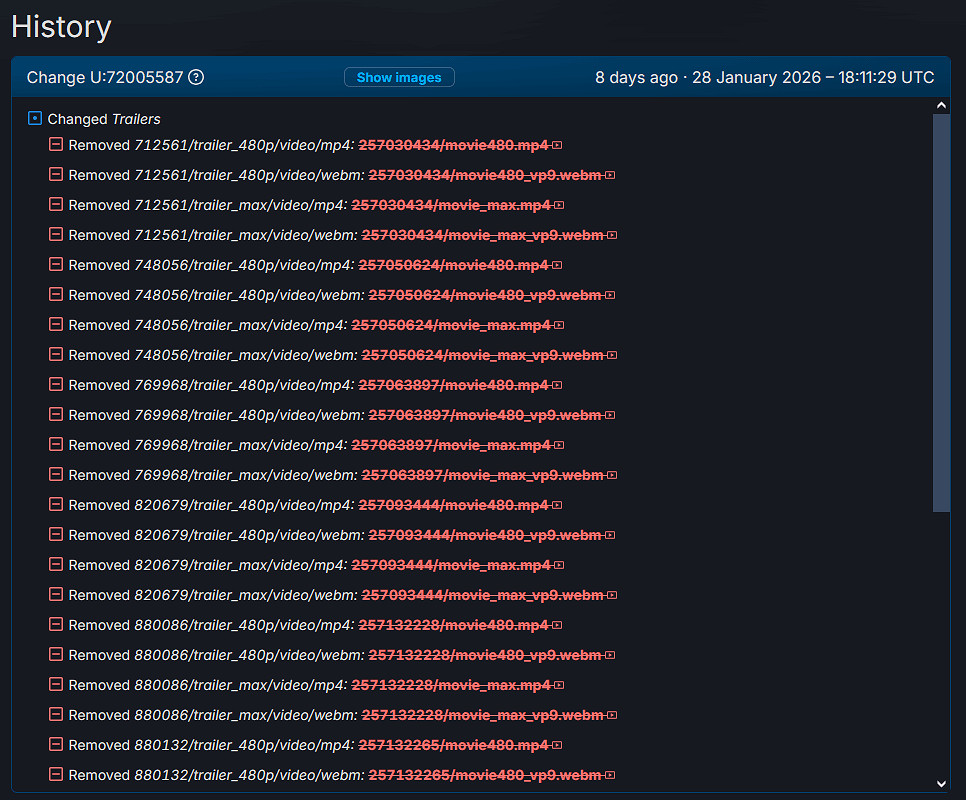Click the red minus icon for 712561/trailer_max/video/mp4
966x800 pixels.
(56, 204)
